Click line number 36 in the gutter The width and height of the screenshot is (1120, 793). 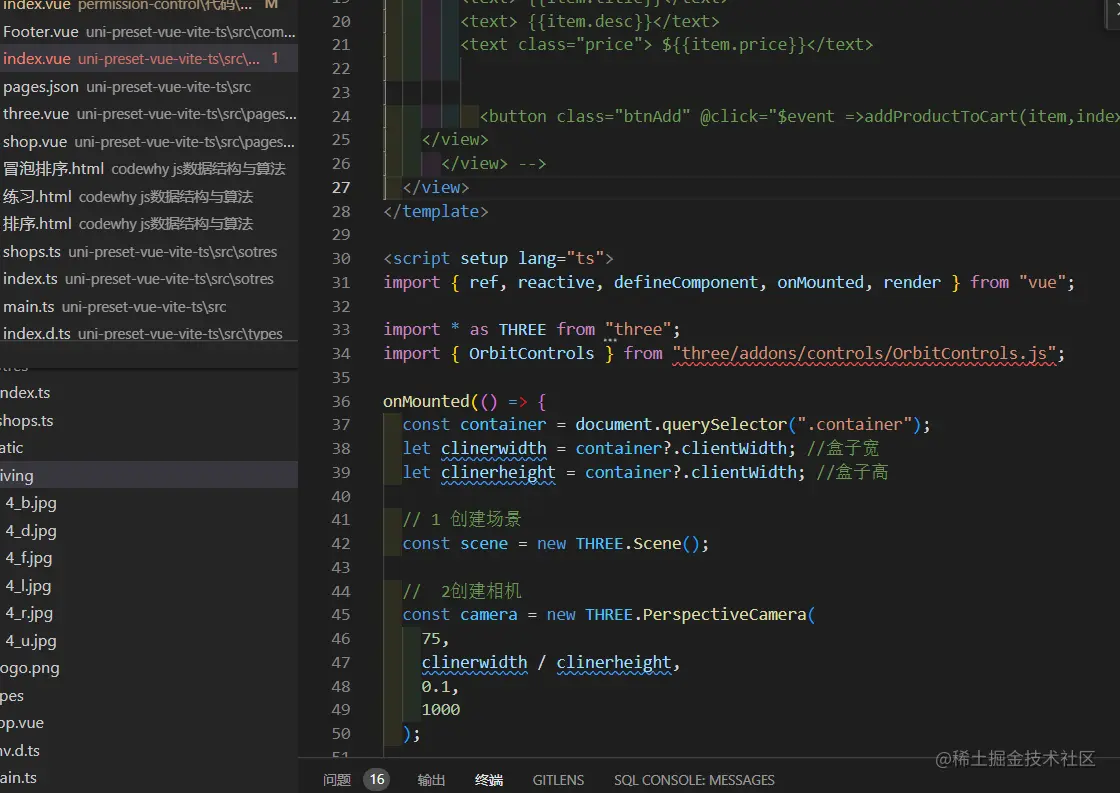tap(341, 401)
